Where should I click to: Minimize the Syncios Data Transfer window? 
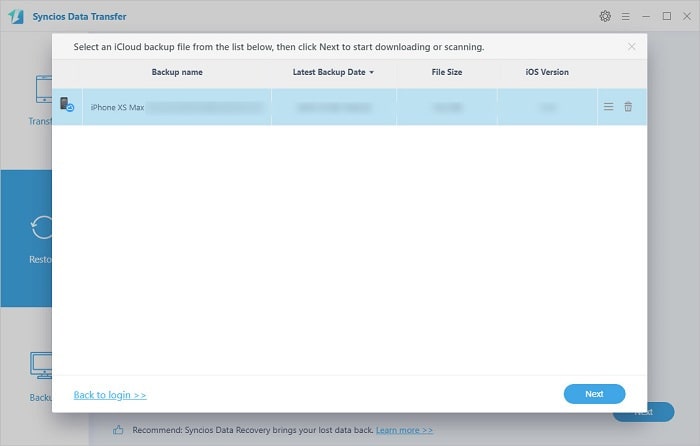pos(646,16)
